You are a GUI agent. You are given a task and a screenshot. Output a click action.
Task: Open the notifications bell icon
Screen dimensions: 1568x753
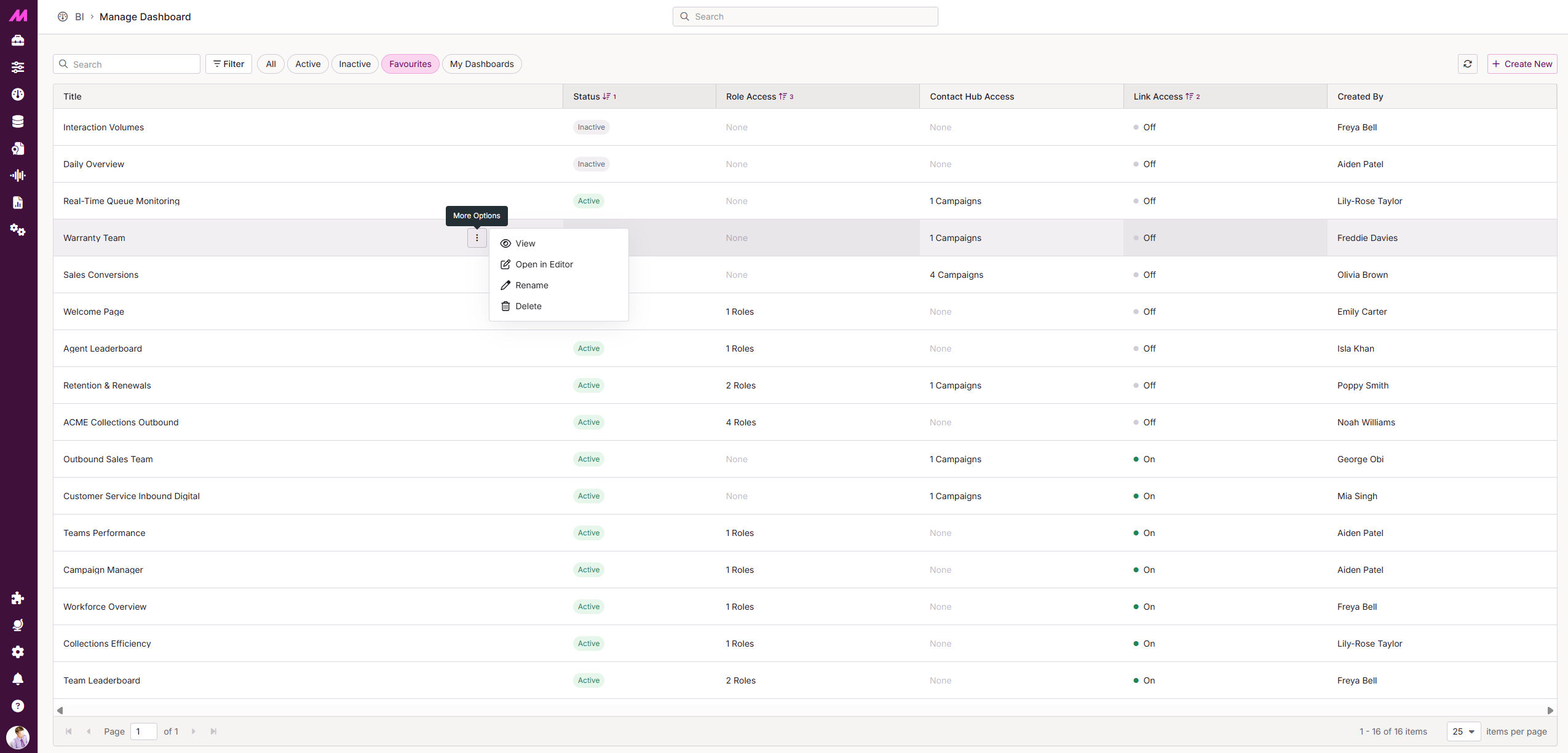click(18, 679)
